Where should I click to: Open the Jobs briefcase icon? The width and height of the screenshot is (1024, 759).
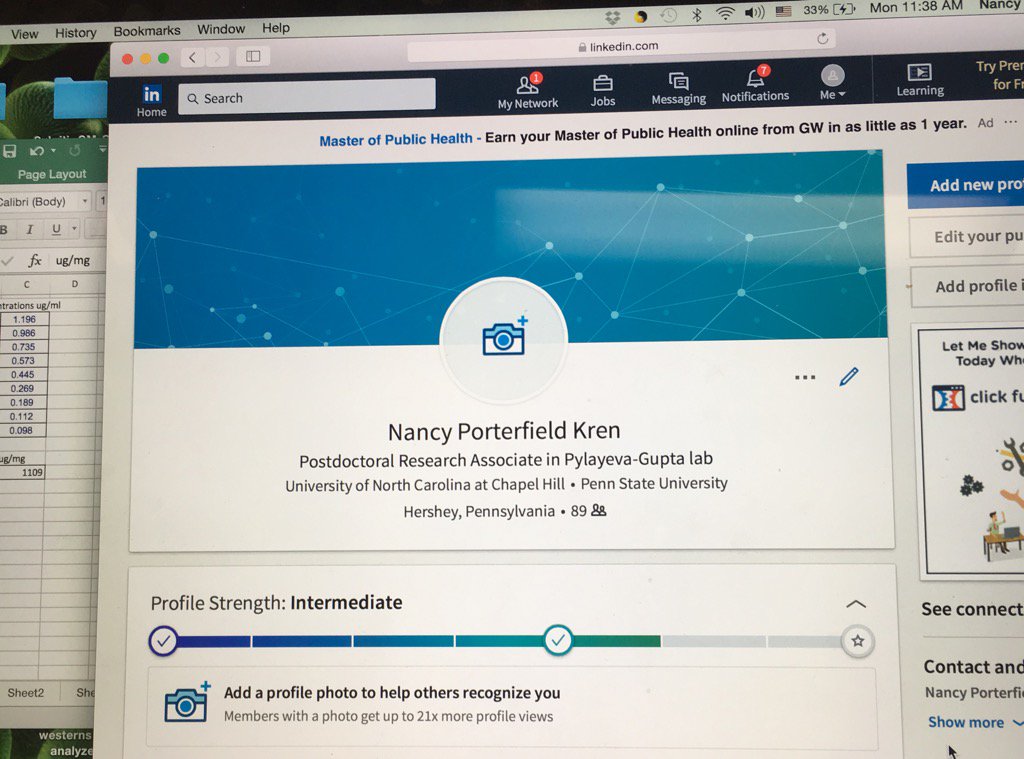pyautogui.click(x=603, y=90)
